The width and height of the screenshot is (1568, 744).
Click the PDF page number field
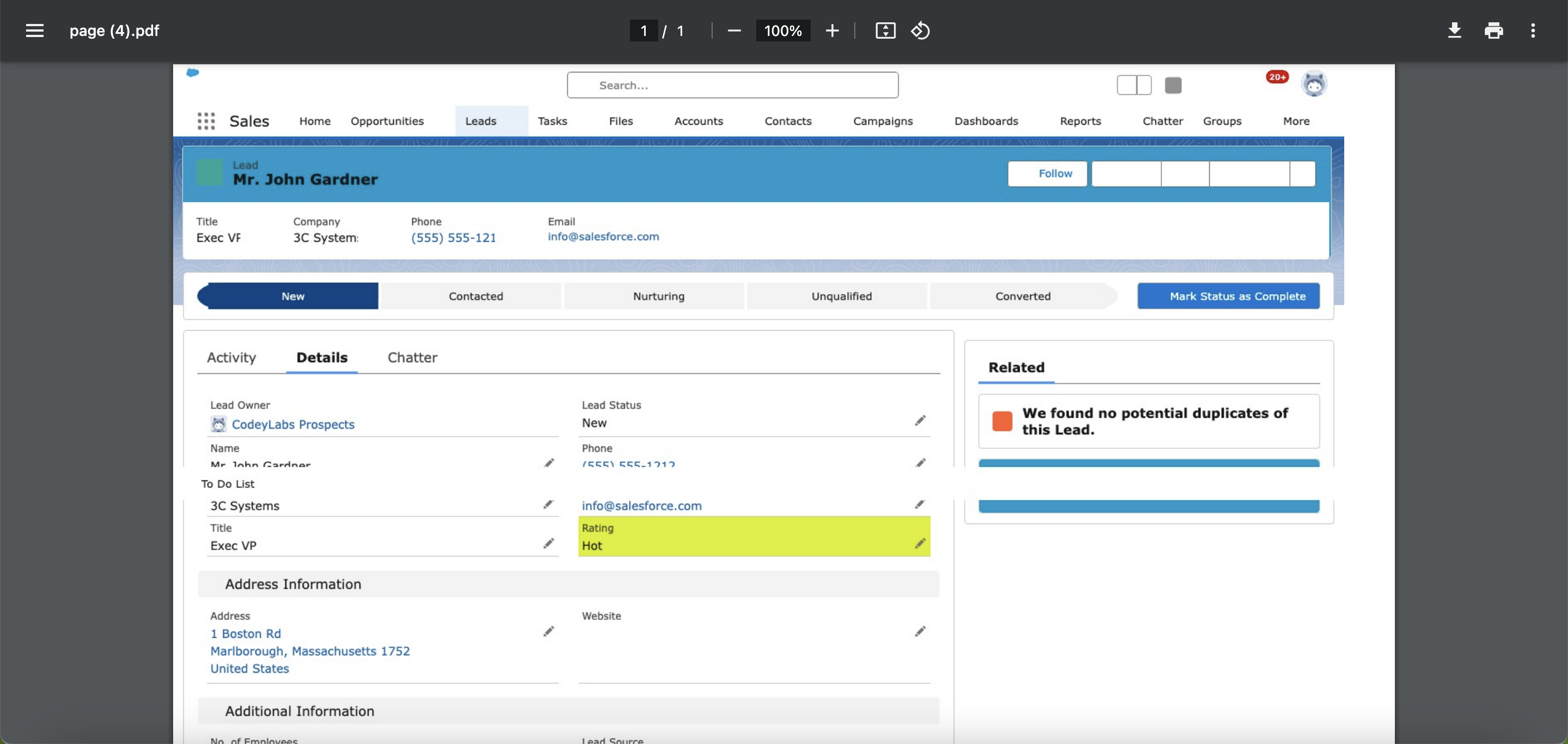pyautogui.click(x=644, y=31)
